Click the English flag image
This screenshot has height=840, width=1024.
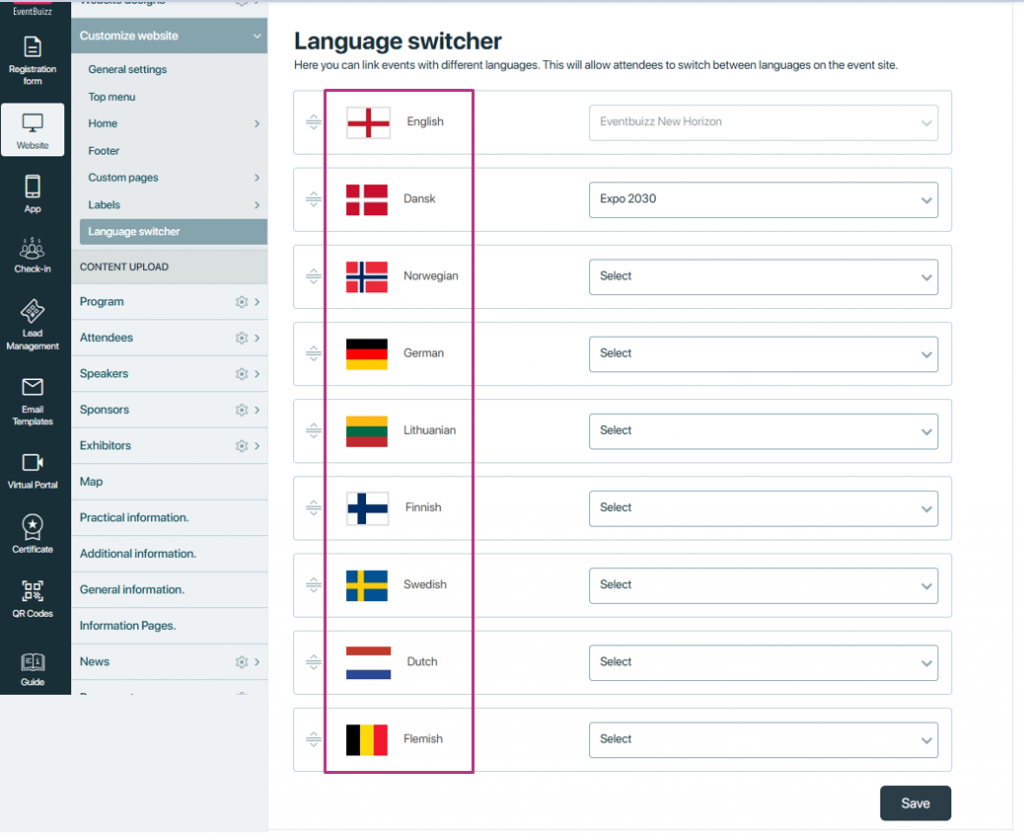(x=368, y=123)
